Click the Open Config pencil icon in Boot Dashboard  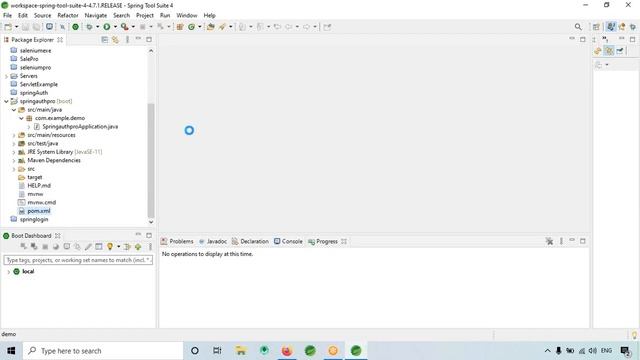(88, 247)
